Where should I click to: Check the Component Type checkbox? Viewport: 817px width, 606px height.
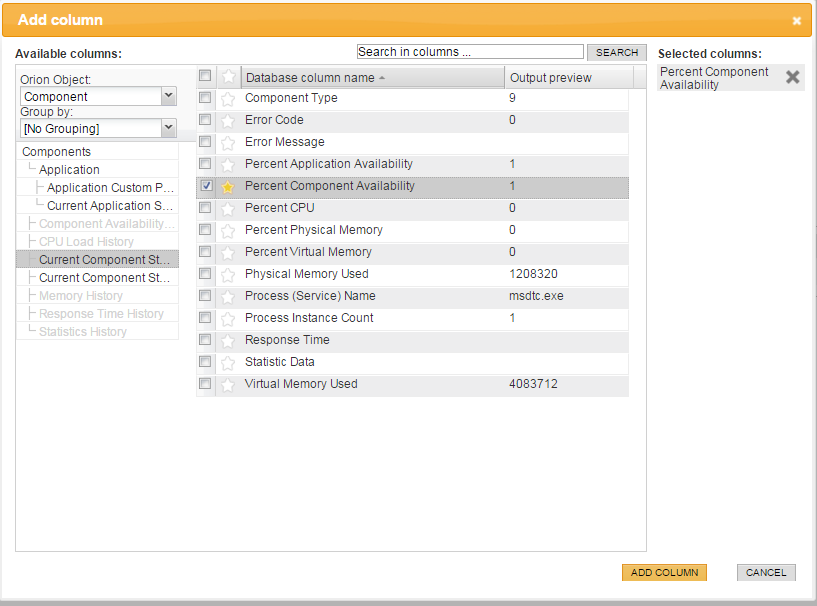(205, 97)
